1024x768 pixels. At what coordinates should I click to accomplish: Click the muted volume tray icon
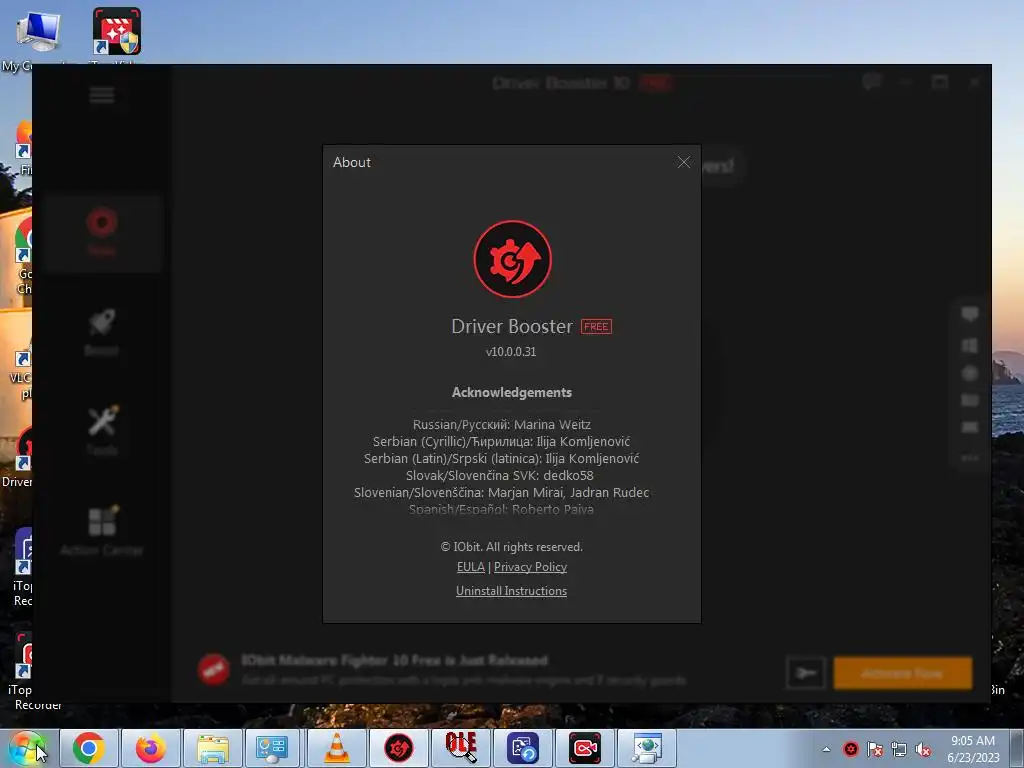pos(923,749)
